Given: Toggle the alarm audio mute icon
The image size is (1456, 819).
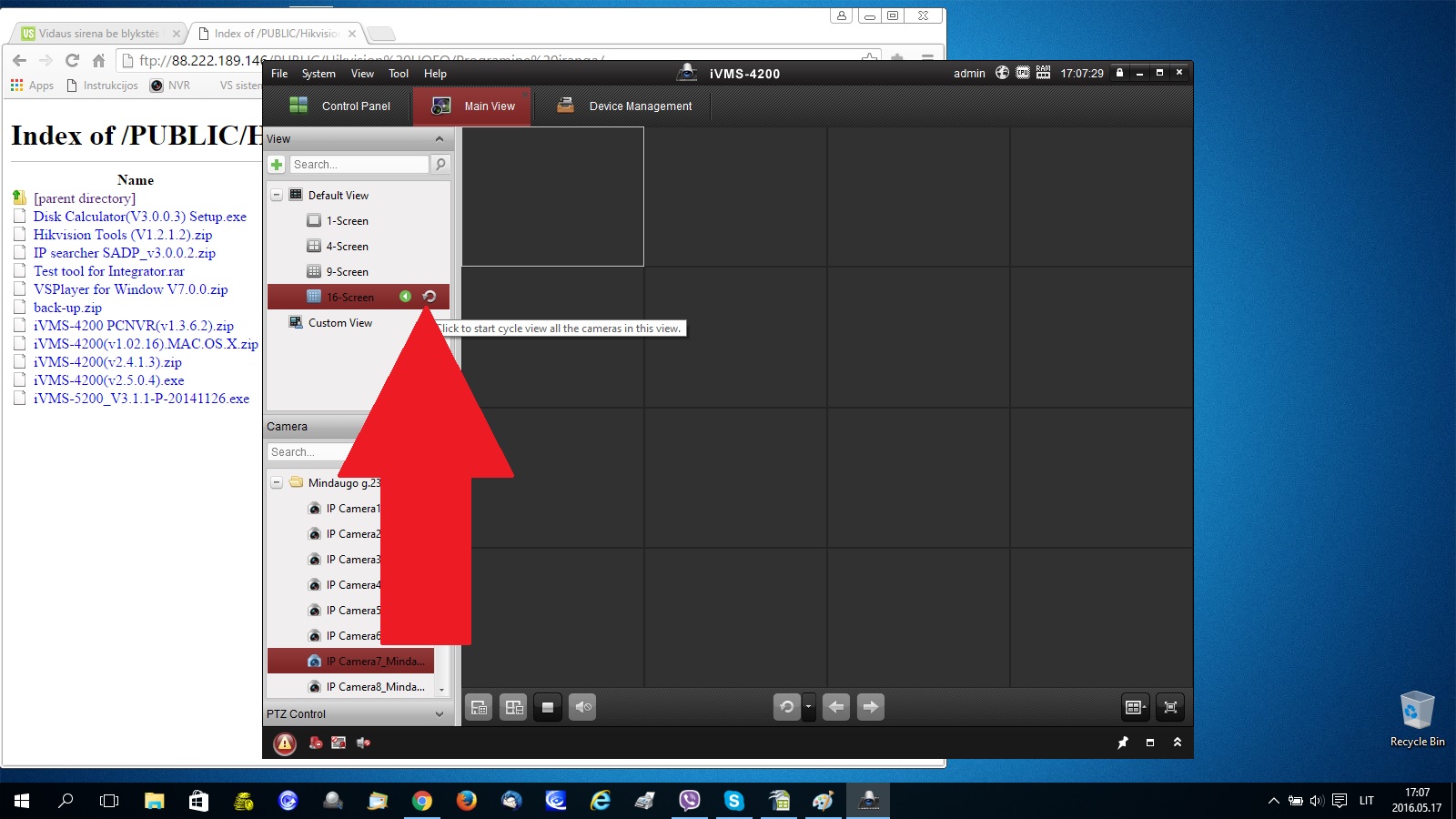Looking at the screenshot, I should [363, 743].
